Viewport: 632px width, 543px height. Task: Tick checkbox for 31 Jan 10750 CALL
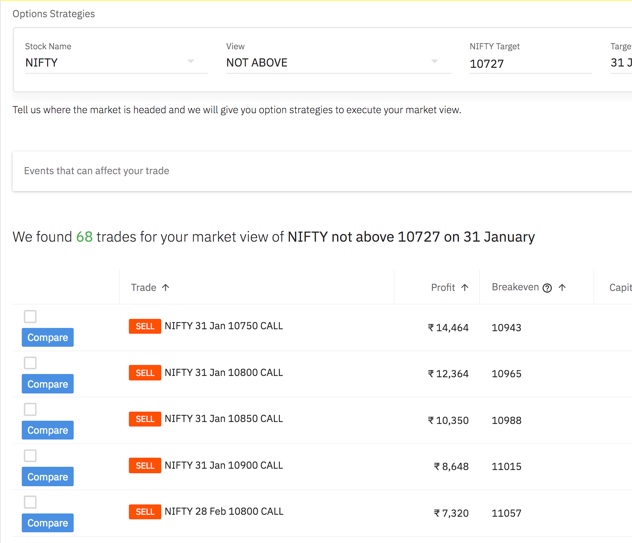tap(30, 316)
